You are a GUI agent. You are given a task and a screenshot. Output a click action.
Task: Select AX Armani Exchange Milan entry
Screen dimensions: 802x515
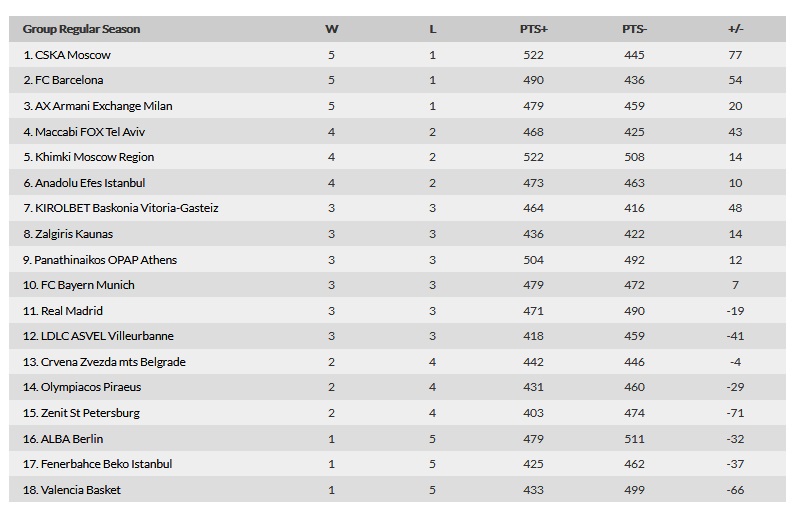(x=98, y=106)
